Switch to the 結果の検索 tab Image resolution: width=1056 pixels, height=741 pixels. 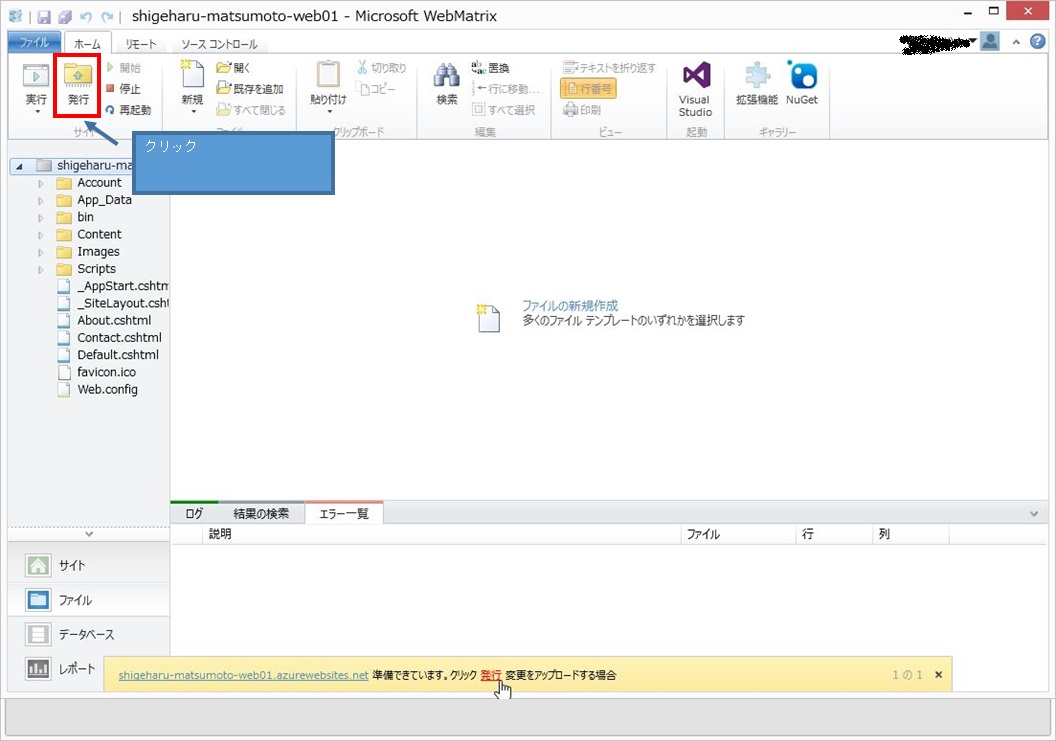click(261, 513)
